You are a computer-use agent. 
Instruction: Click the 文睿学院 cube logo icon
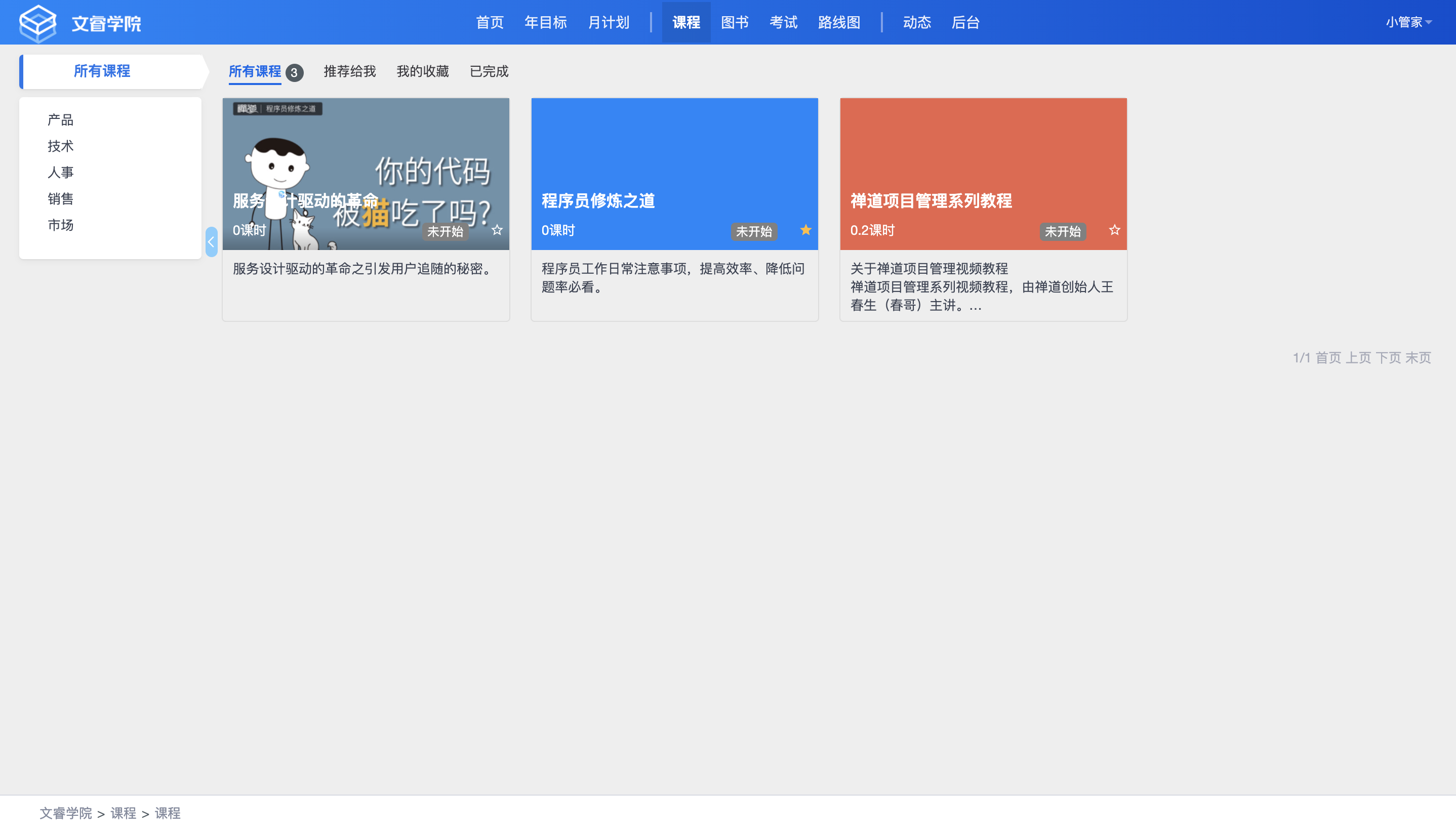(37, 23)
